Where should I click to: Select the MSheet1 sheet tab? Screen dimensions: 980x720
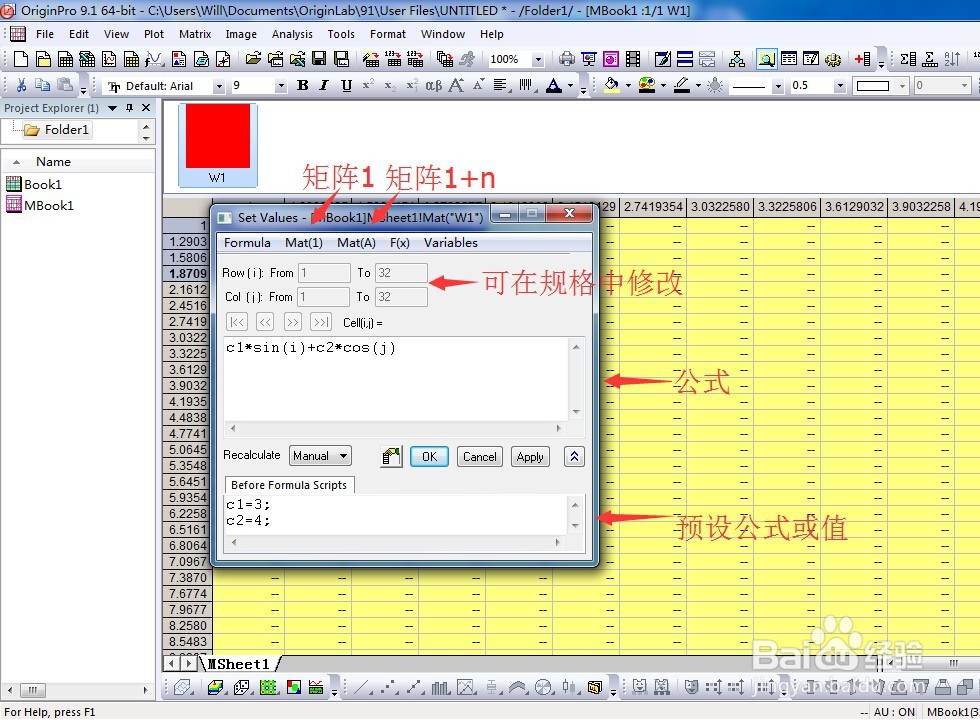click(239, 664)
